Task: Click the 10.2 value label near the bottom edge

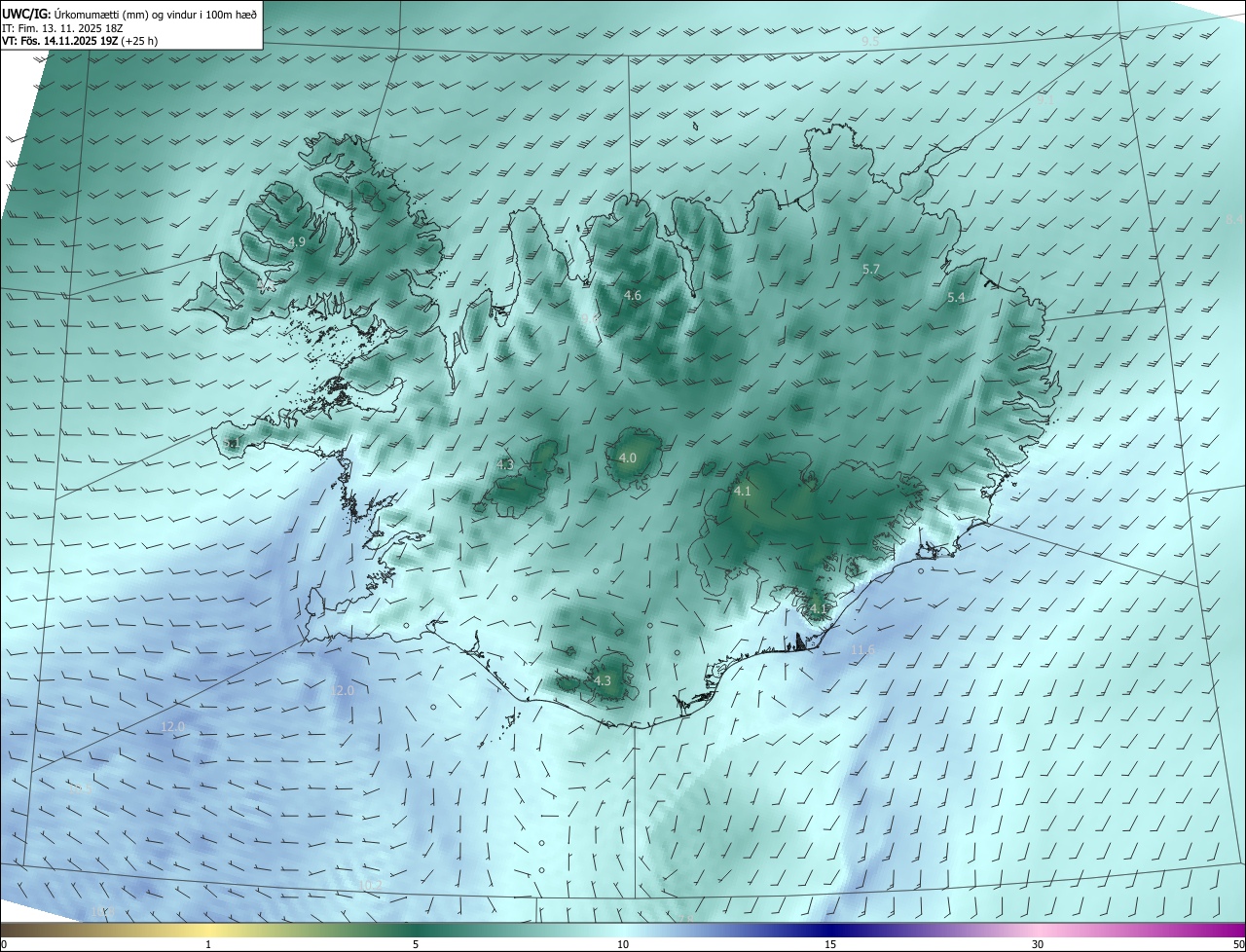Action: (x=371, y=885)
